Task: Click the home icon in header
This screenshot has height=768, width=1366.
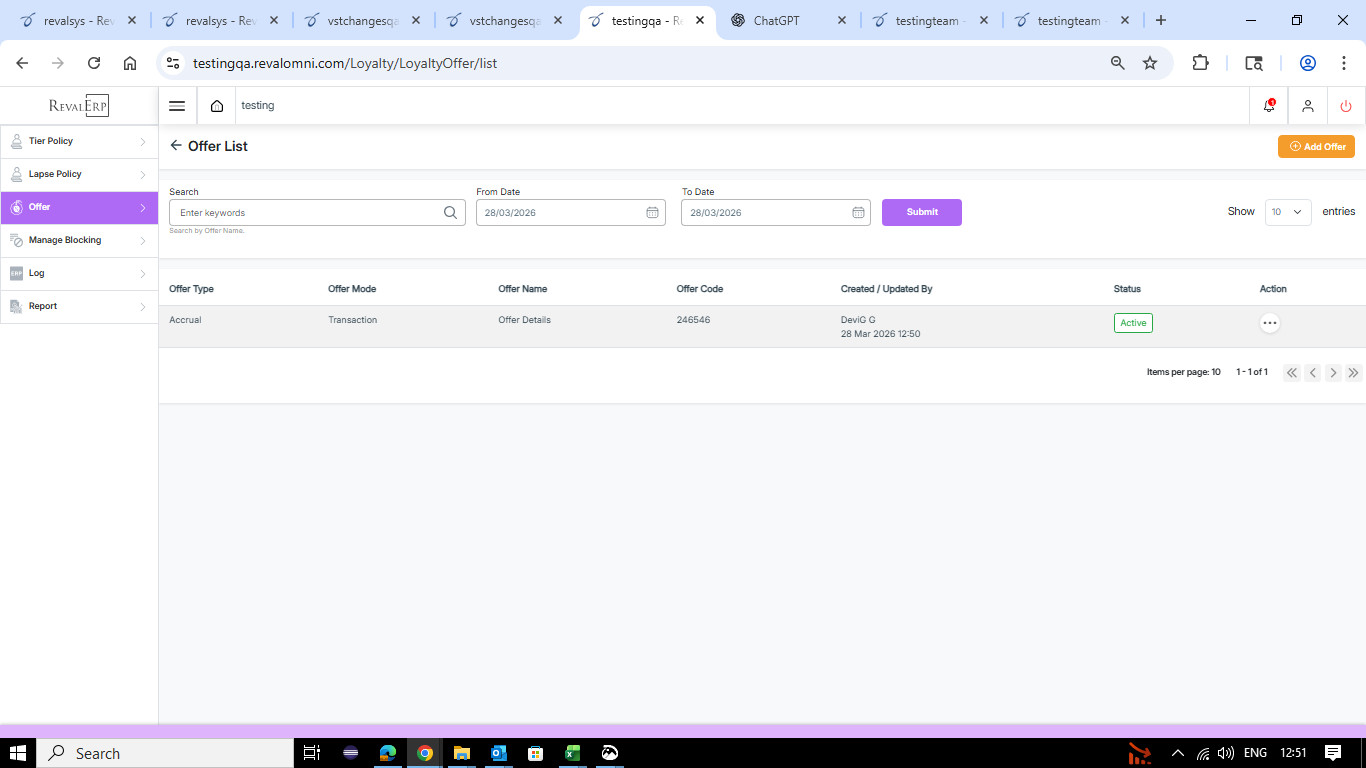Action: [x=217, y=106]
